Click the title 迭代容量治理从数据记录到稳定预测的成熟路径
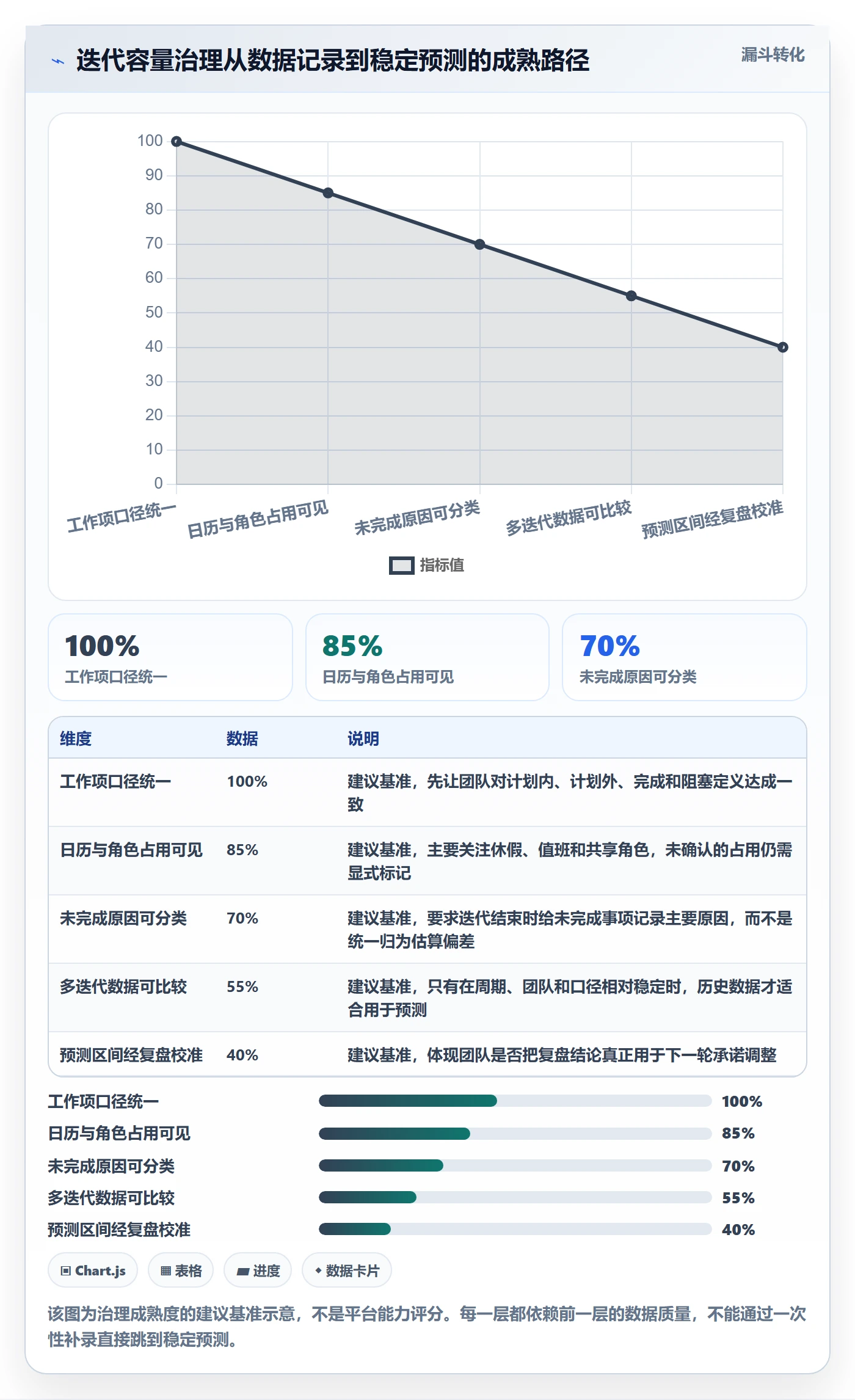 [x=333, y=60]
